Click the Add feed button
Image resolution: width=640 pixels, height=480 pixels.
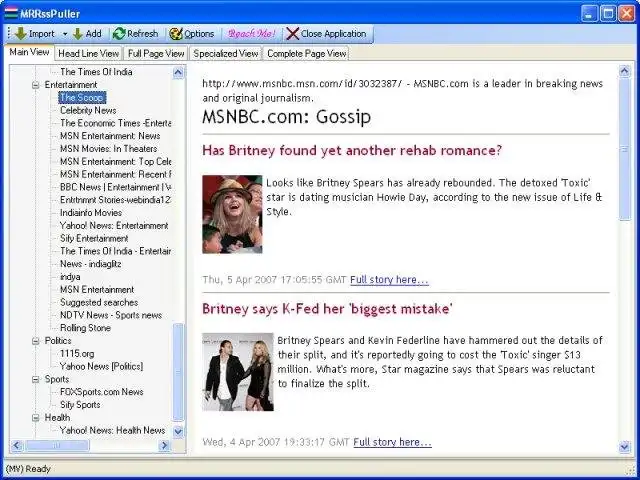[x=87, y=33]
